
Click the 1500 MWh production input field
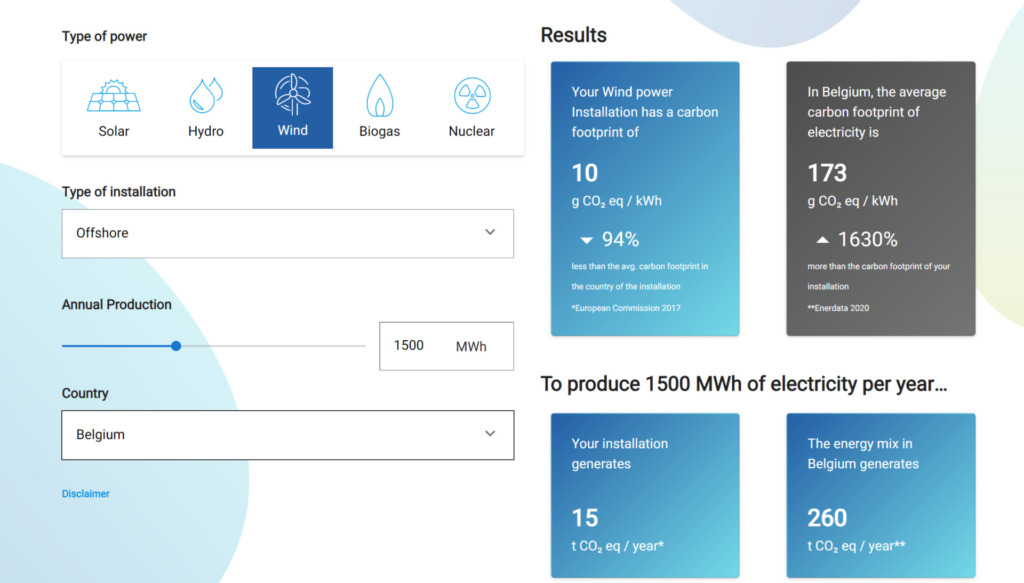click(447, 346)
